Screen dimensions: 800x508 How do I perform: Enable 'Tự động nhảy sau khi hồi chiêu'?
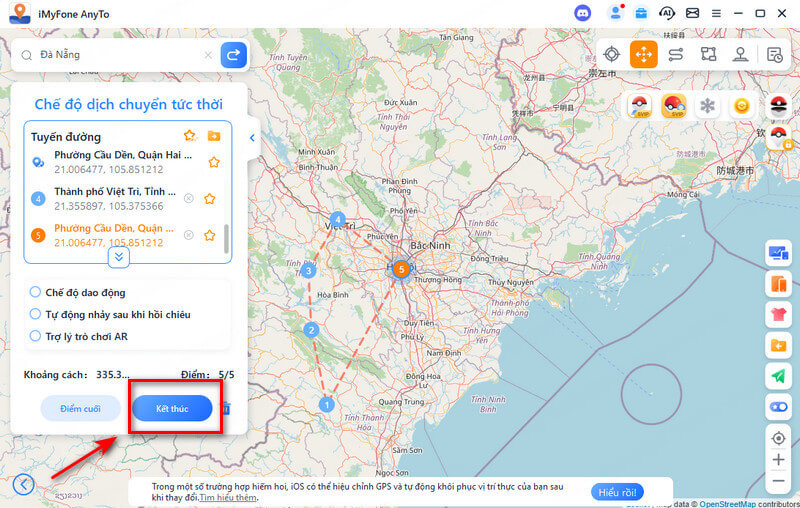click(x=36, y=314)
